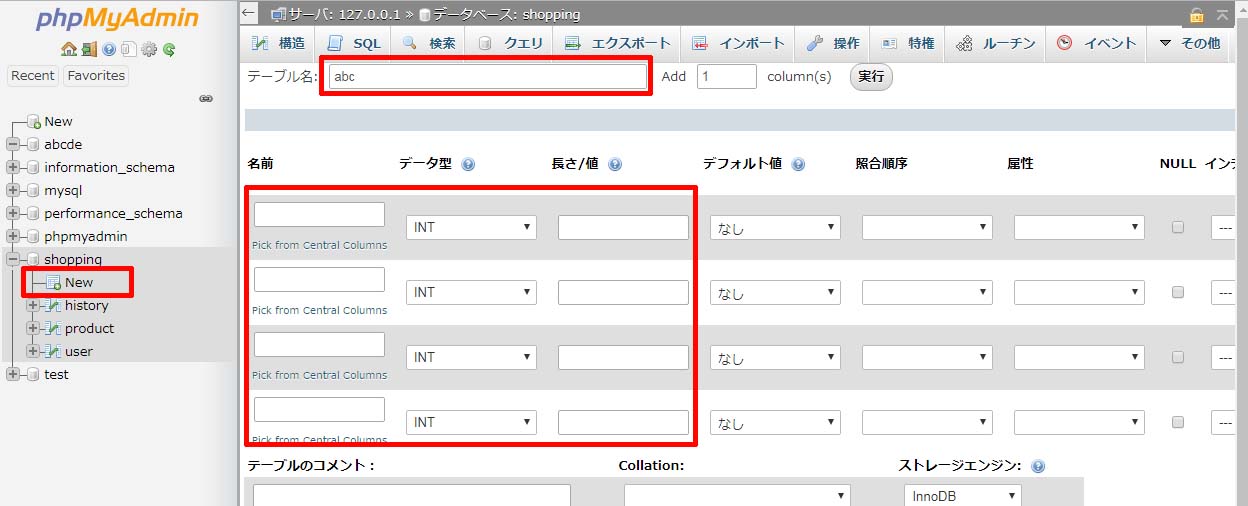
Task: Tick the NULL checkbox in the first row
Action: tap(1178, 227)
